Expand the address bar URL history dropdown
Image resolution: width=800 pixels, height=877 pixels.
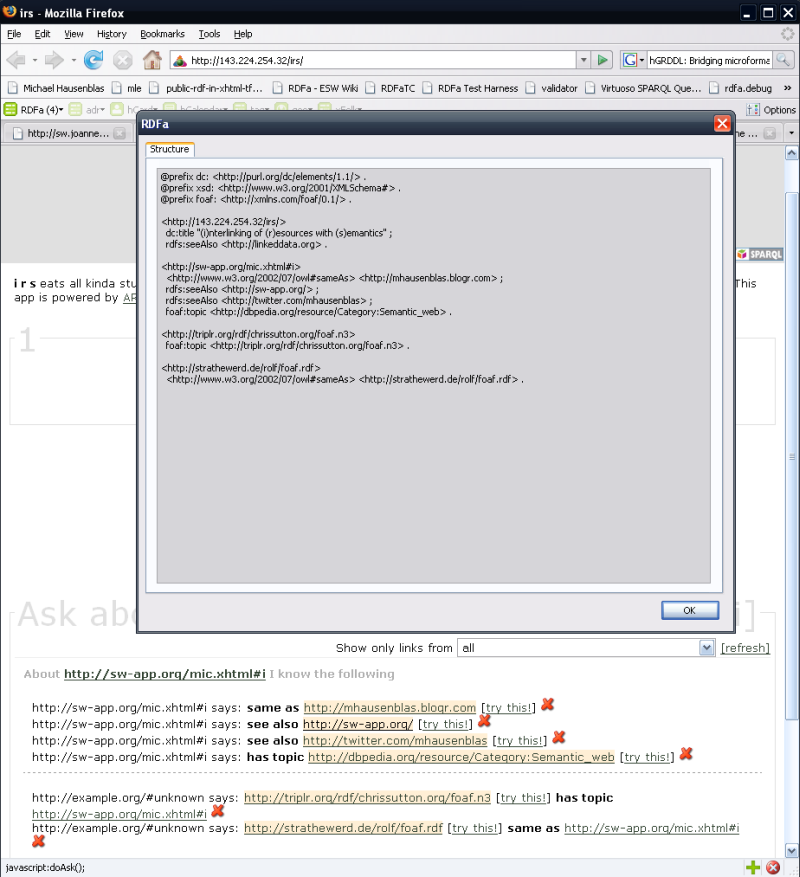[583, 60]
